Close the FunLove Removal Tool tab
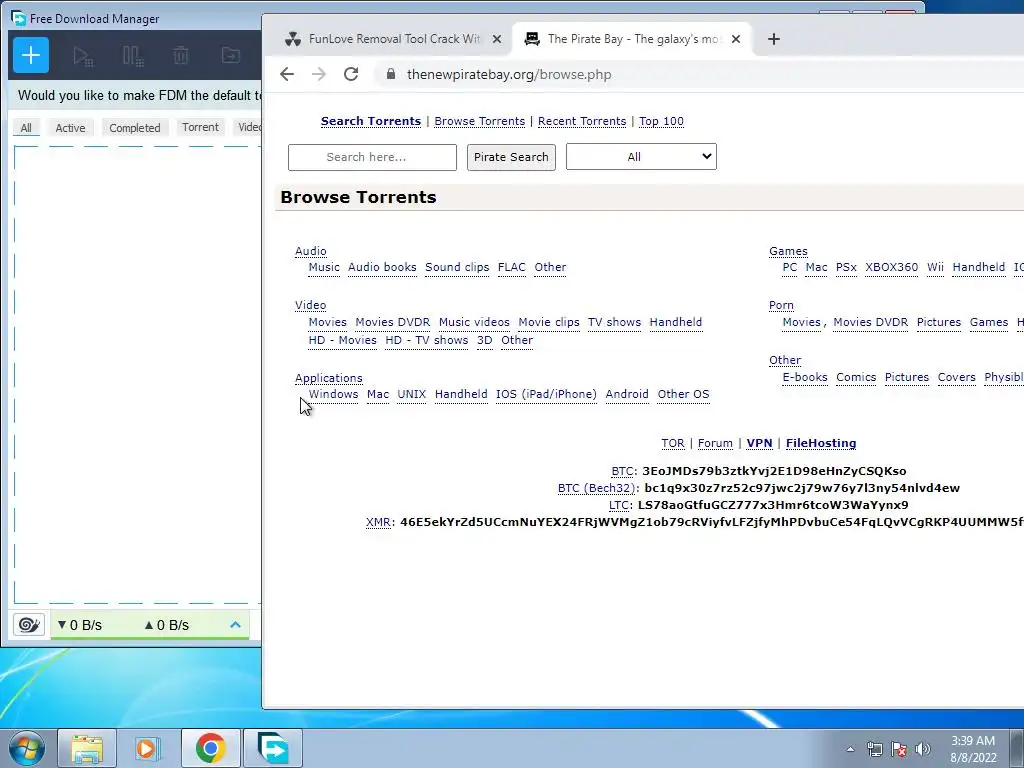The width and height of the screenshot is (1024, 768). point(497,39)
